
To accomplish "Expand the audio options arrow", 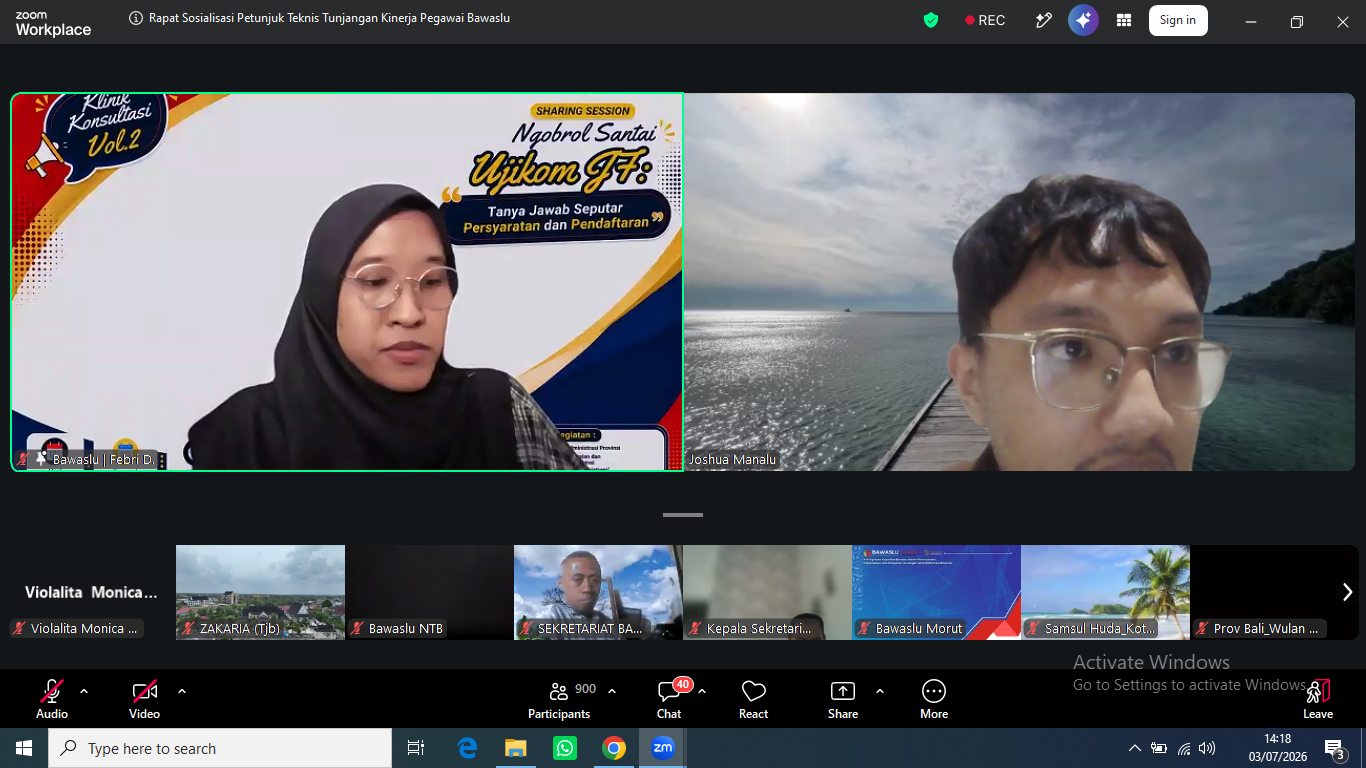I will [84, 691].
